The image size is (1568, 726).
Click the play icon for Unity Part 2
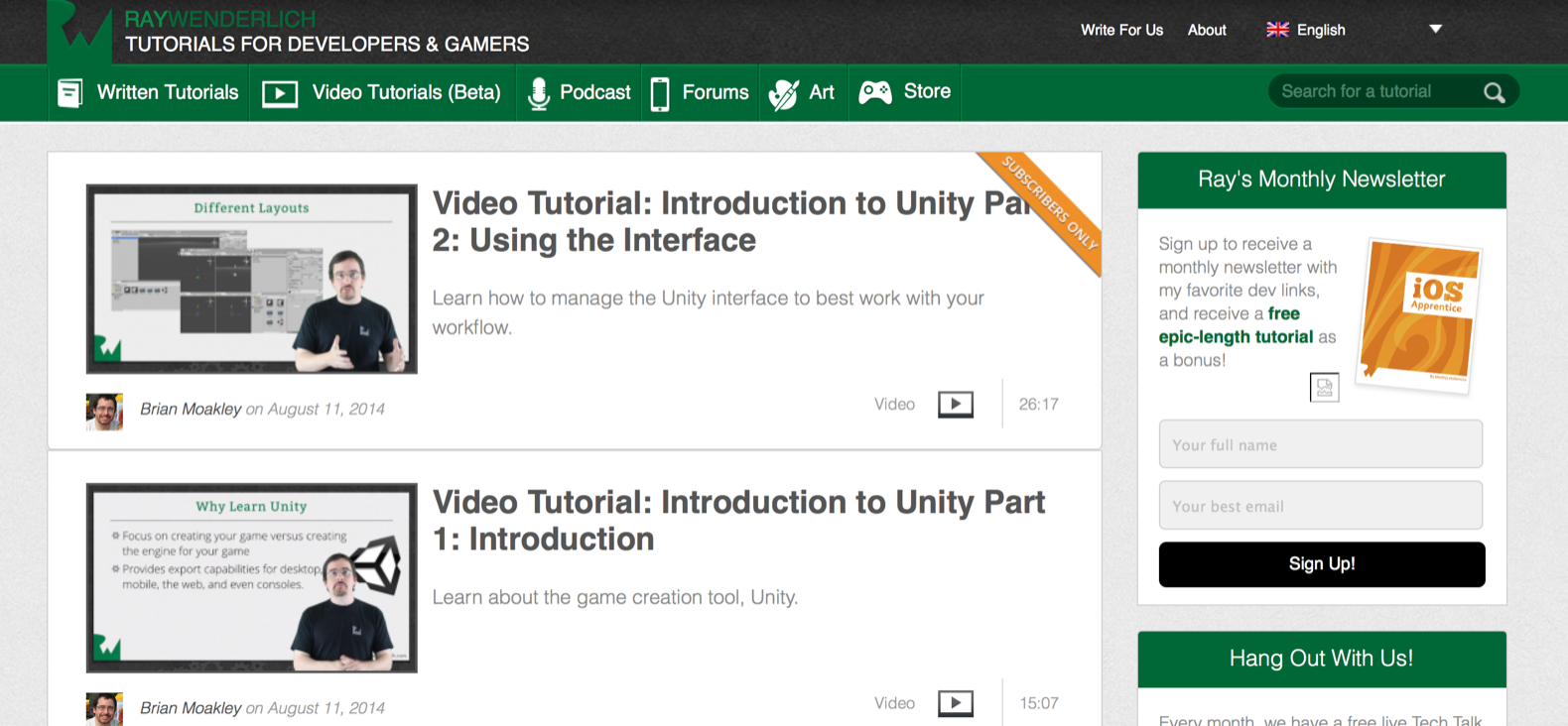click(x=956, y=404)
